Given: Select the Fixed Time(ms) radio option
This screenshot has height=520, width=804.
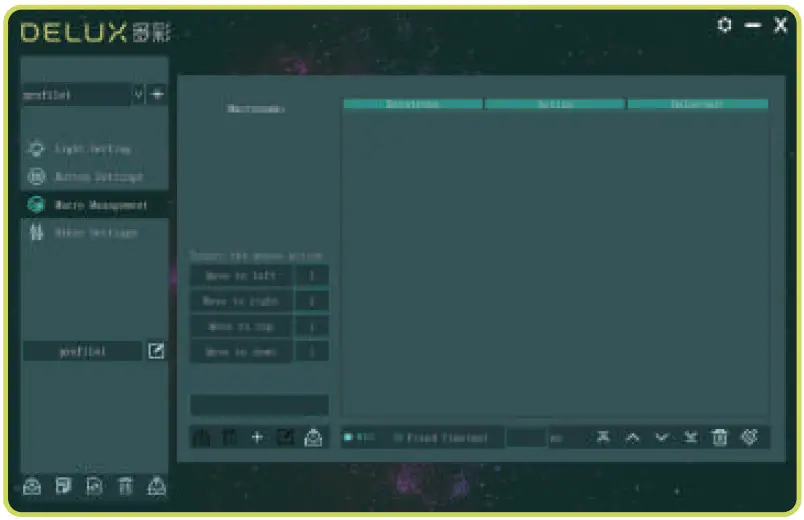Looking at the screenshot, I should pos(441,438).
